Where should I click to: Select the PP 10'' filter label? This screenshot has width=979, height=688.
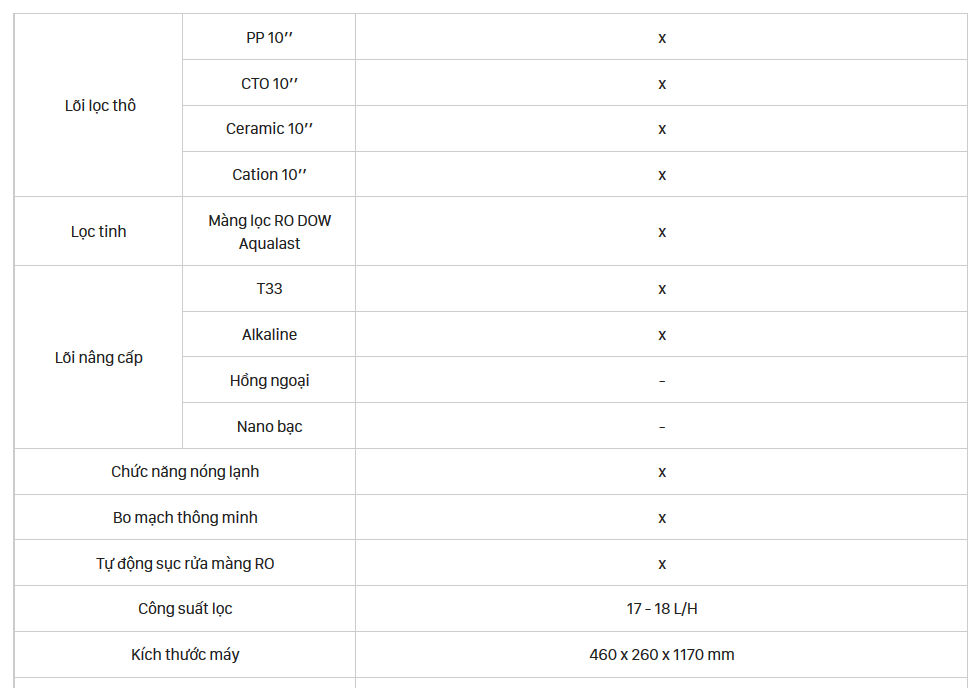tap(269, 38)
